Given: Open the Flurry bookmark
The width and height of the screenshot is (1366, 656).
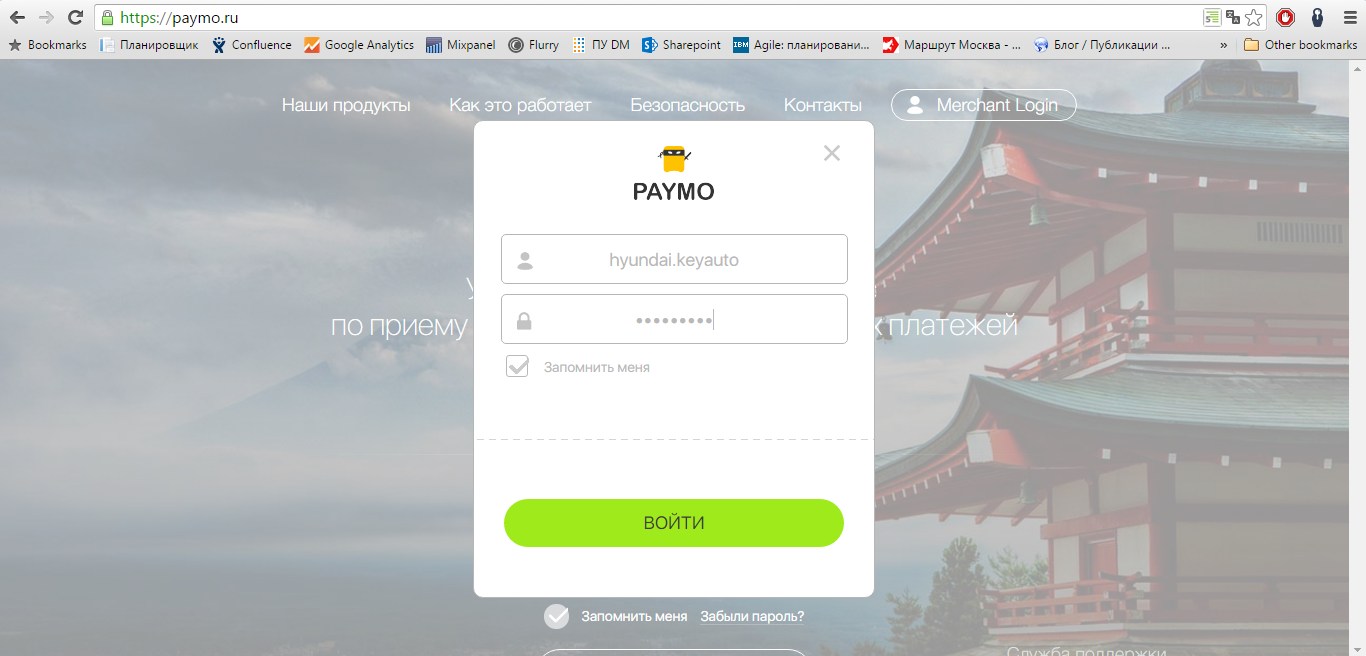Looking at the screenshot, I should click(534, 45).
